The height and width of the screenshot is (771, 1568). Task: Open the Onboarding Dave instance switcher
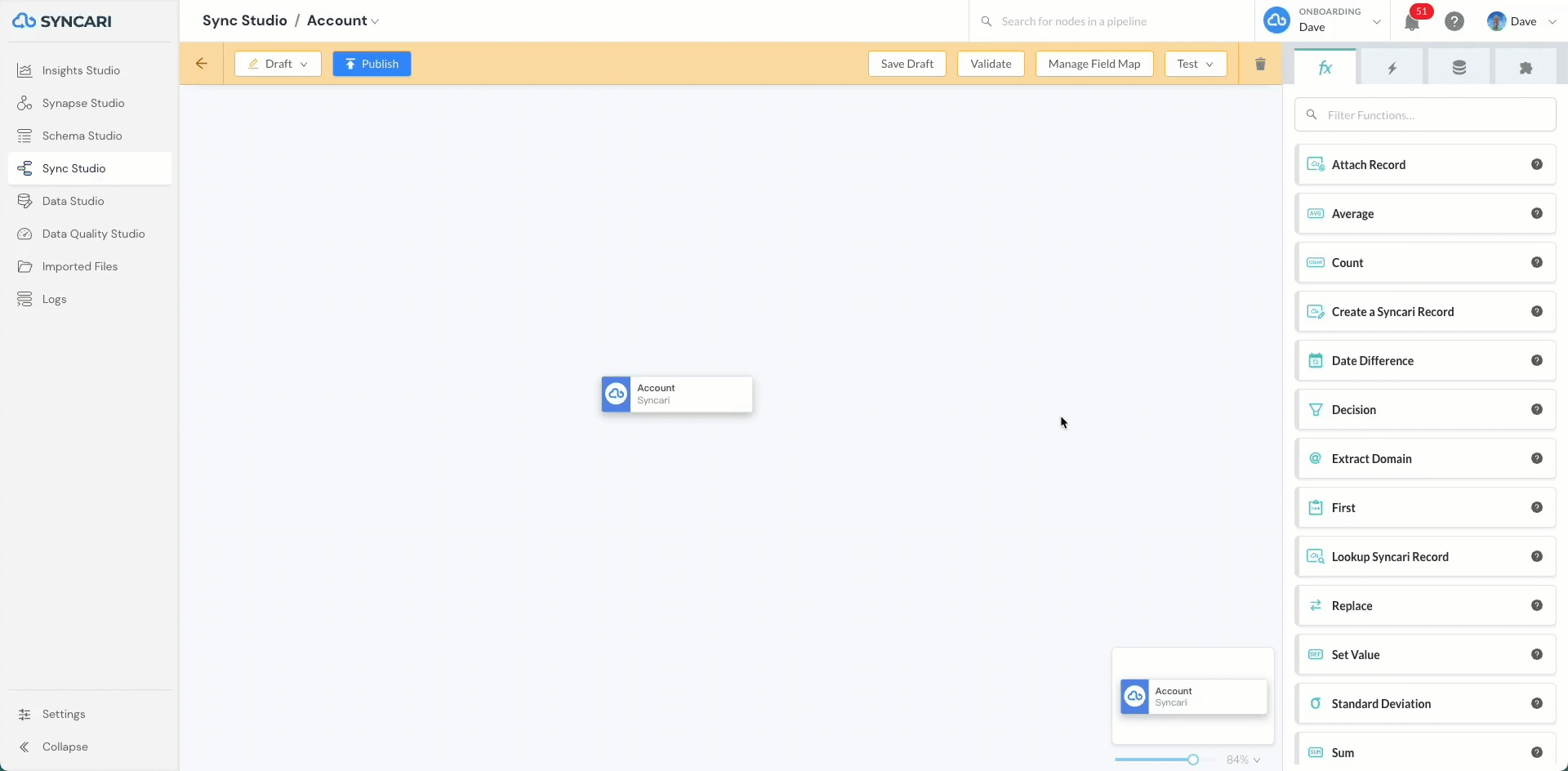pos(1323,20)
